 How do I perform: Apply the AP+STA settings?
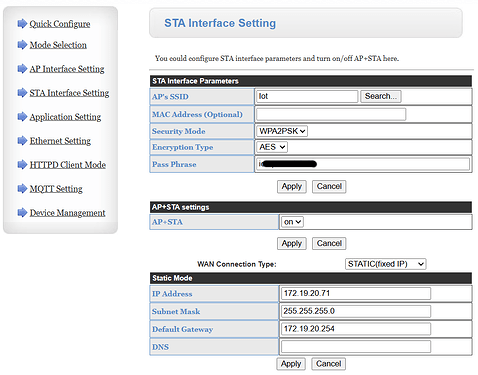[x=292, y=243]
